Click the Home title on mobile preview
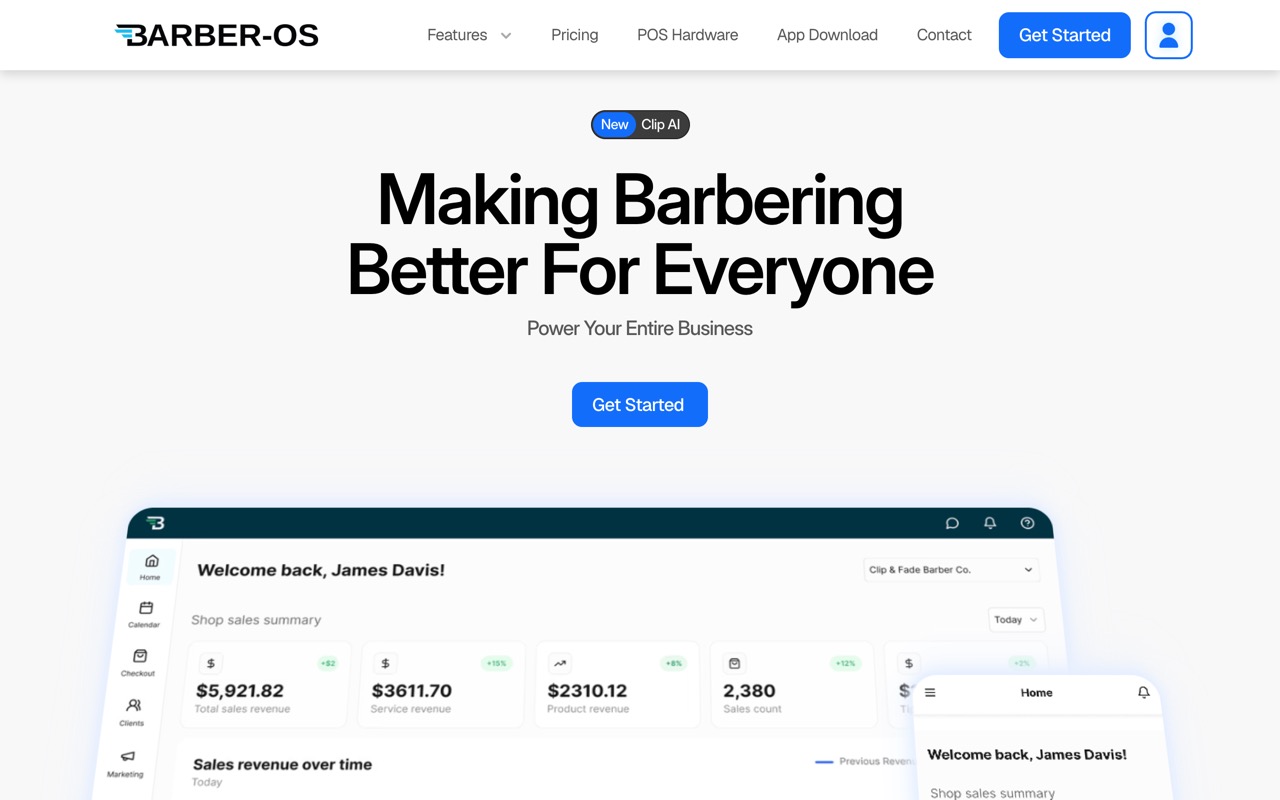1280x800 pixels. 1037,692
